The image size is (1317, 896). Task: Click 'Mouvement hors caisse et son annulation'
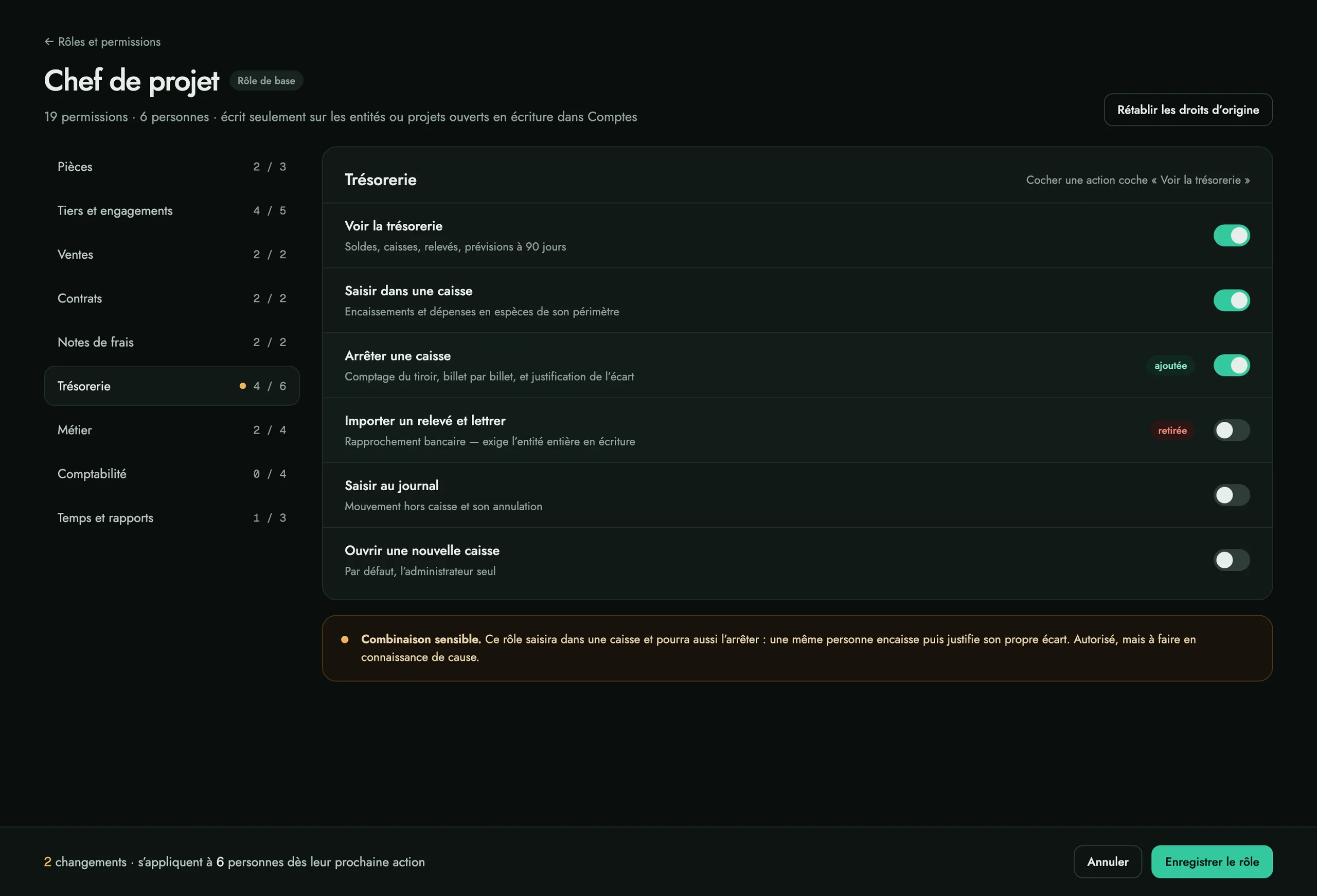click(x=443, y=507)
